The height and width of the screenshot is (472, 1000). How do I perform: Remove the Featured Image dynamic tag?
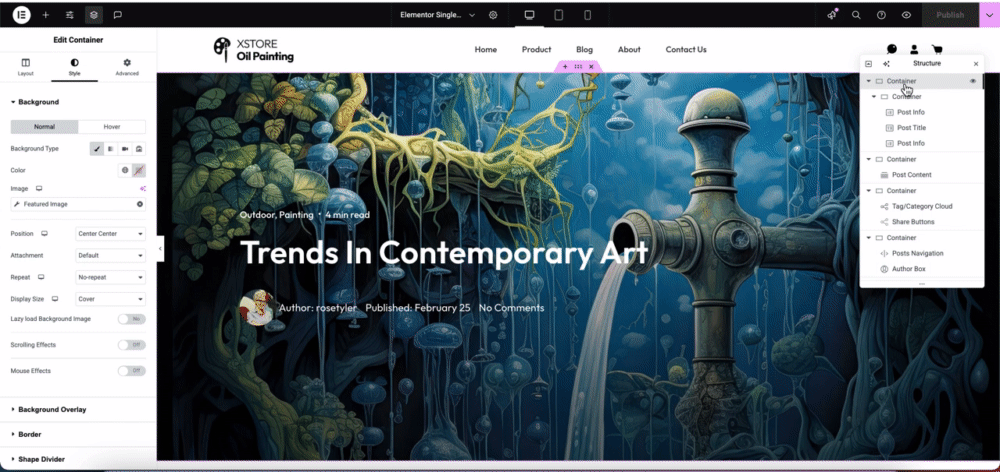point(140,204)
